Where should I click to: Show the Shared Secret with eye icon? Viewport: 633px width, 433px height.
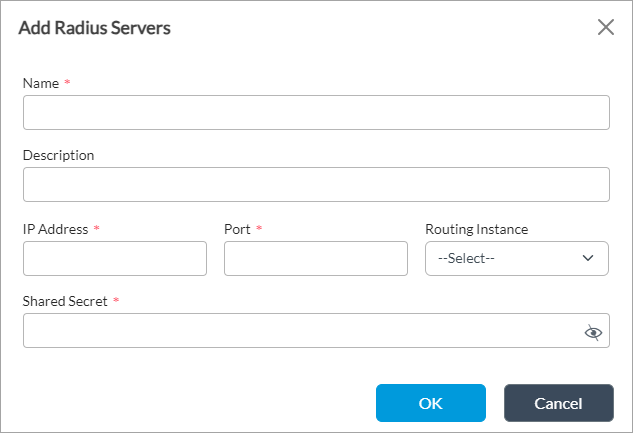click(x=593, y=333)
